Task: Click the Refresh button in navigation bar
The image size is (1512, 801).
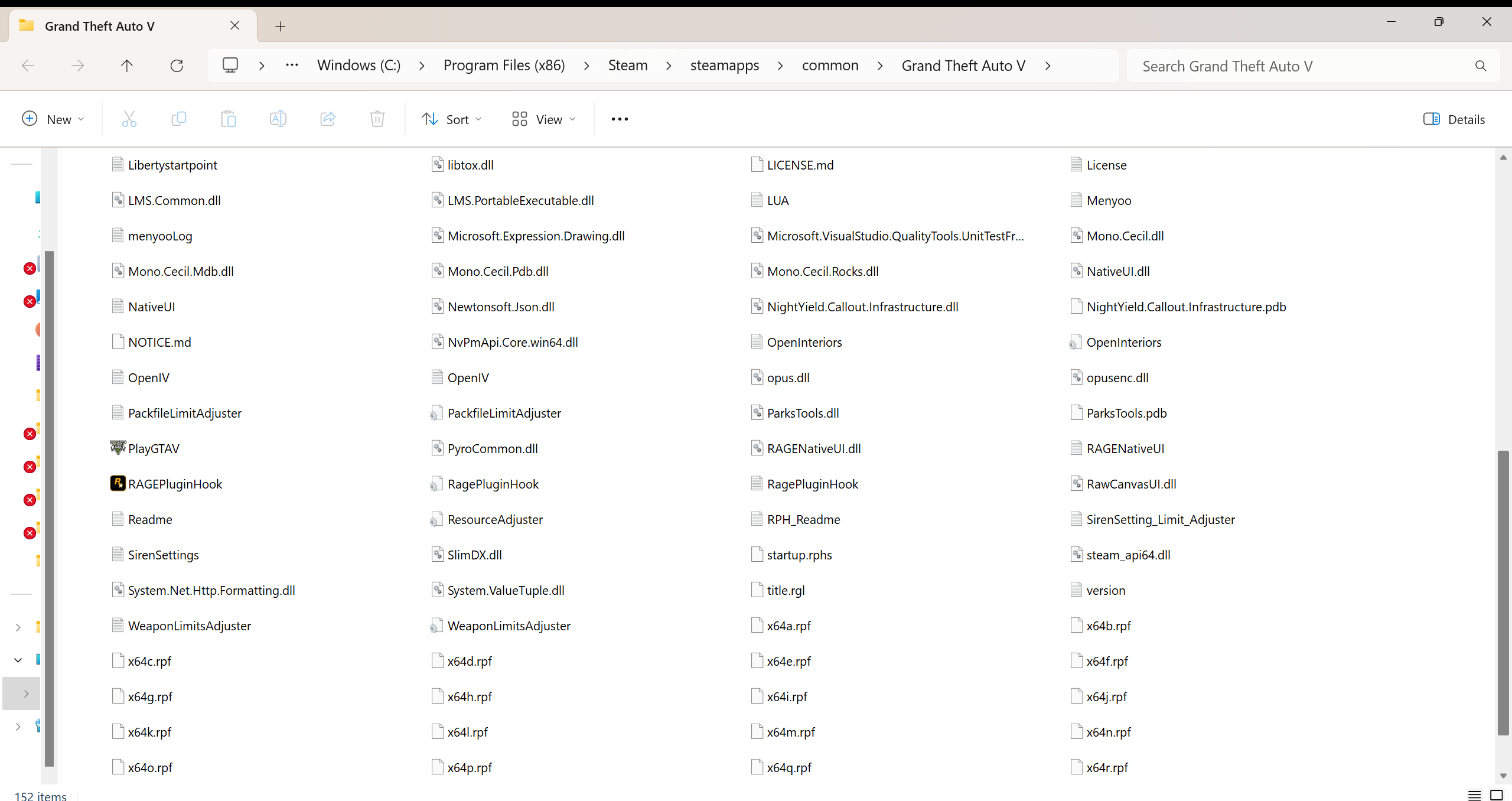Action: [177, 66]
